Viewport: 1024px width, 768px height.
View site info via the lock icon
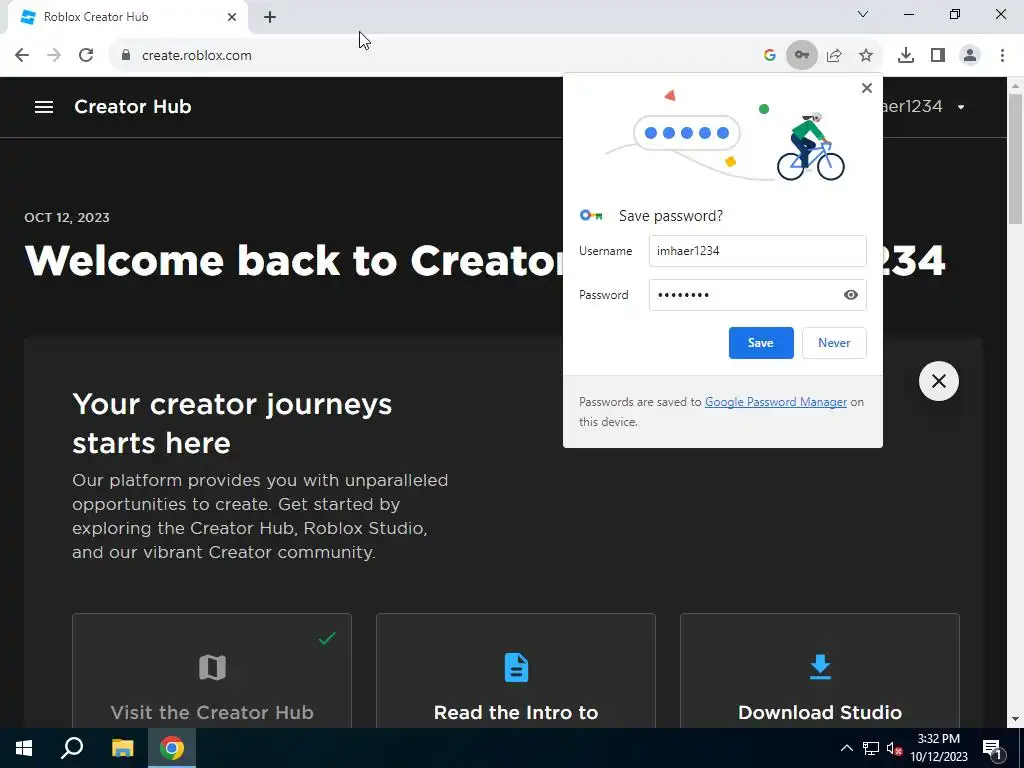click(126, 56)
